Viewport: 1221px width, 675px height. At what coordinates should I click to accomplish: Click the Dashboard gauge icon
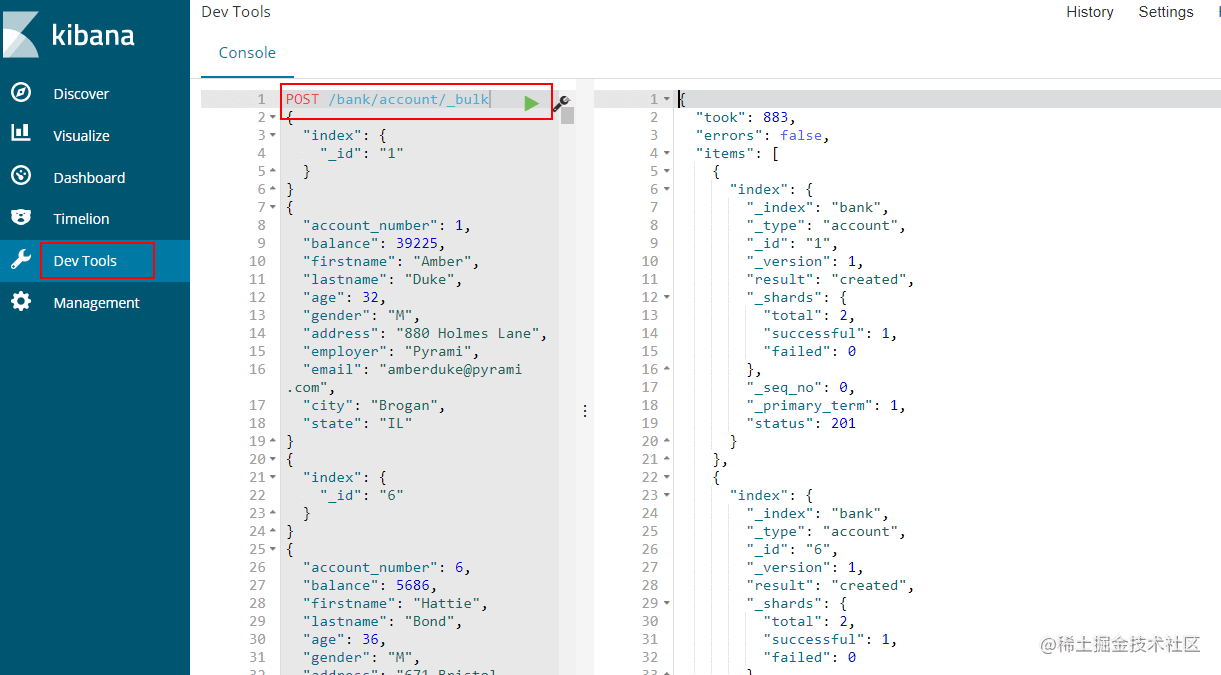coord(21,176)
